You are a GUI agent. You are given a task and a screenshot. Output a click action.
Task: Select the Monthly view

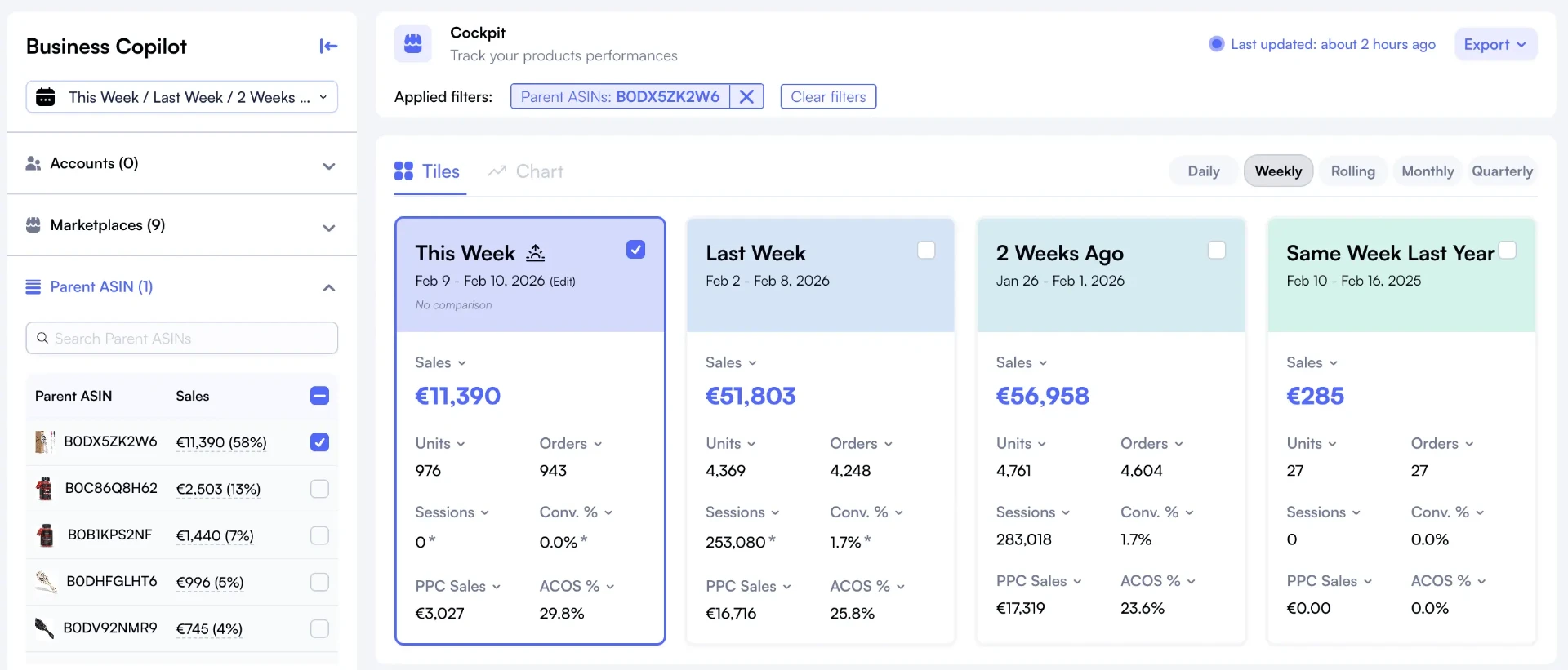[x=1428, y=171]
